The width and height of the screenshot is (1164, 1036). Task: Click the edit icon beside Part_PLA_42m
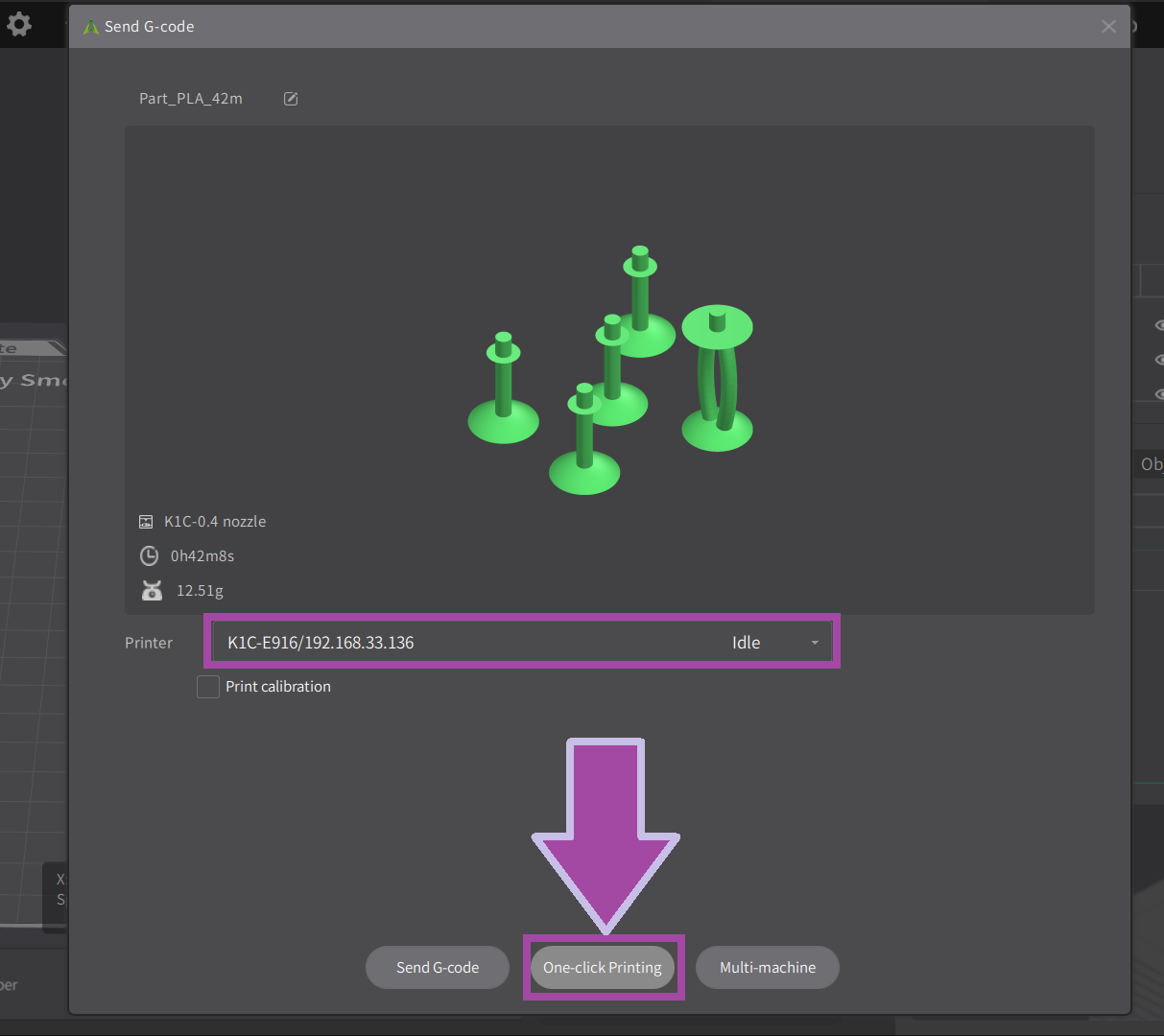(x=291, y=99)
